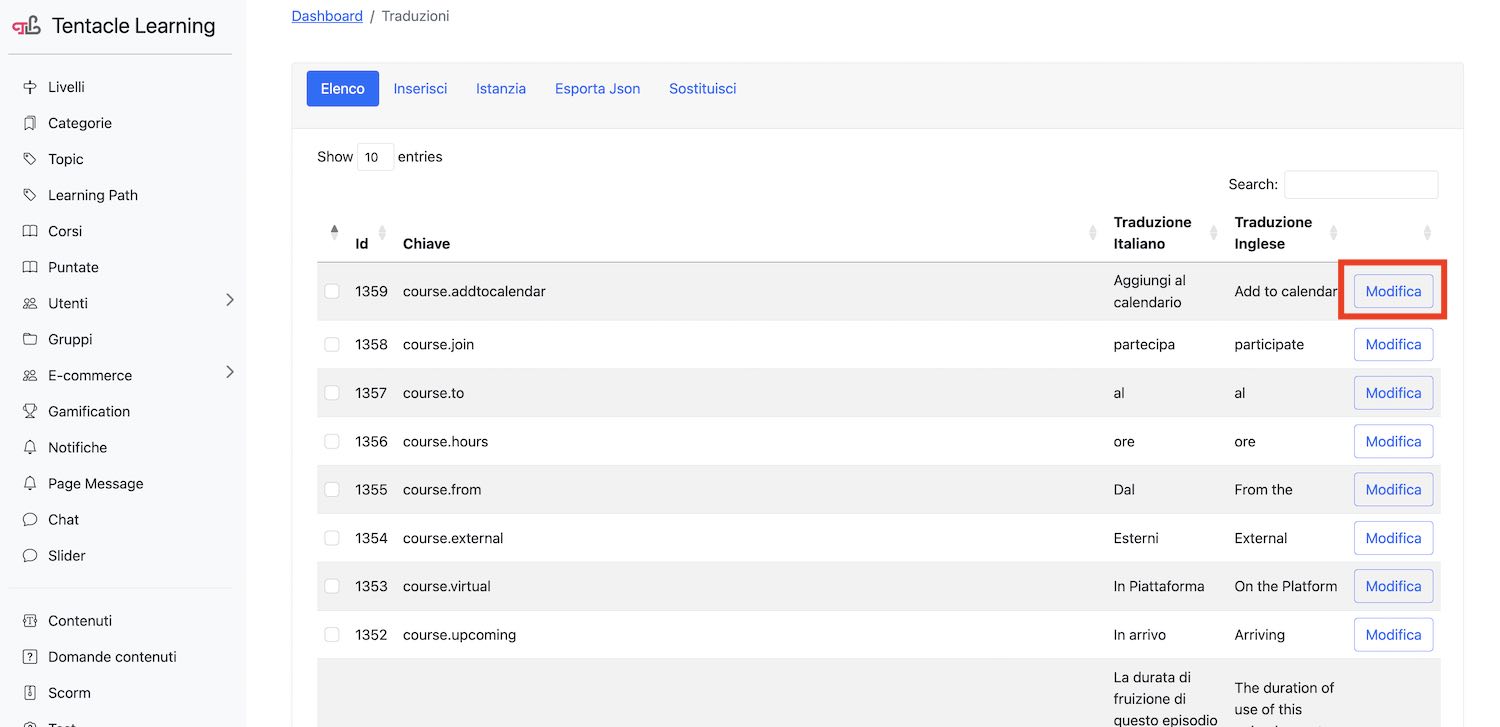
Task: Click the Notifiche bell icon
Action: [x=30, y=447]
